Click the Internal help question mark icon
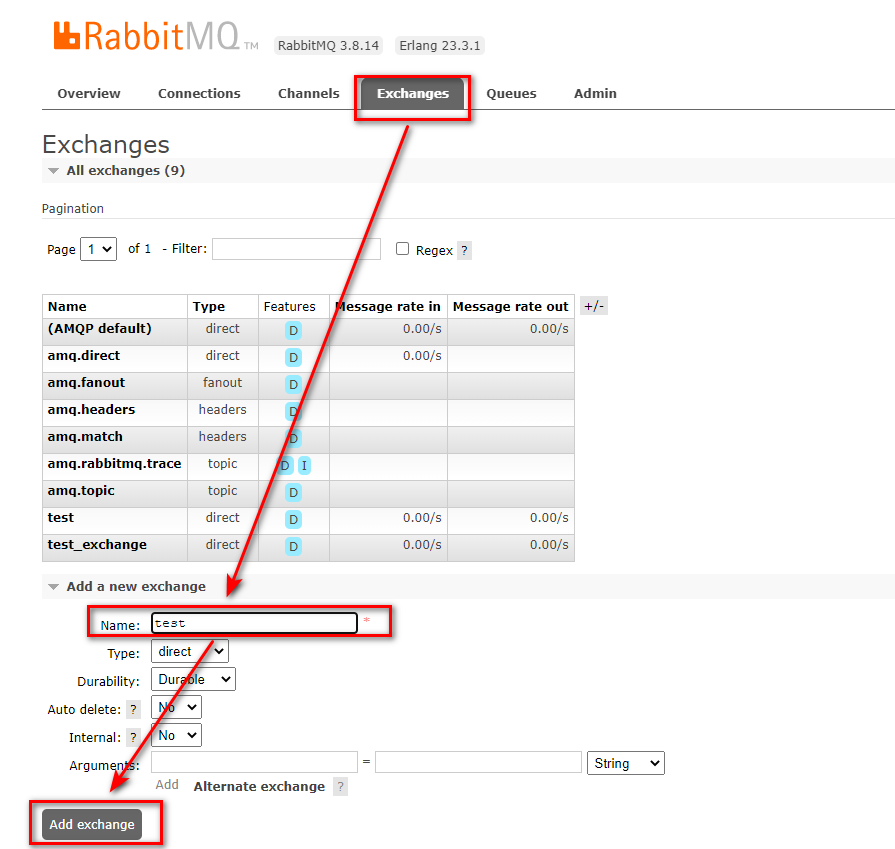Screen dimensions: 895x849 point(133,738)
